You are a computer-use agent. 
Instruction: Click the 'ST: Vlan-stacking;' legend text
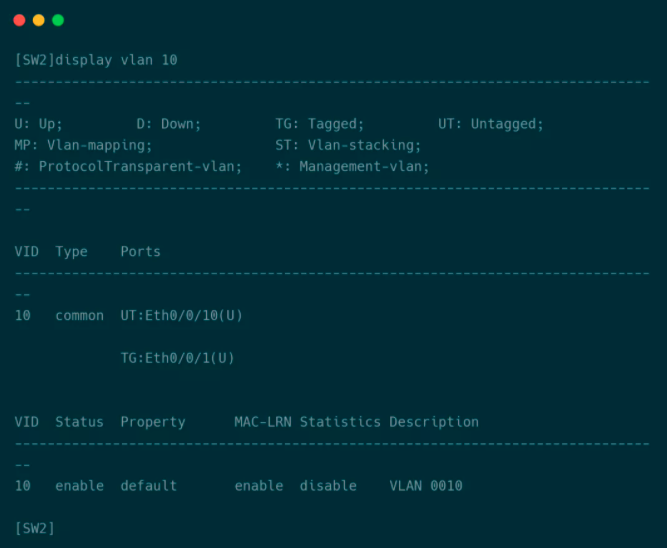pos(348,145)
